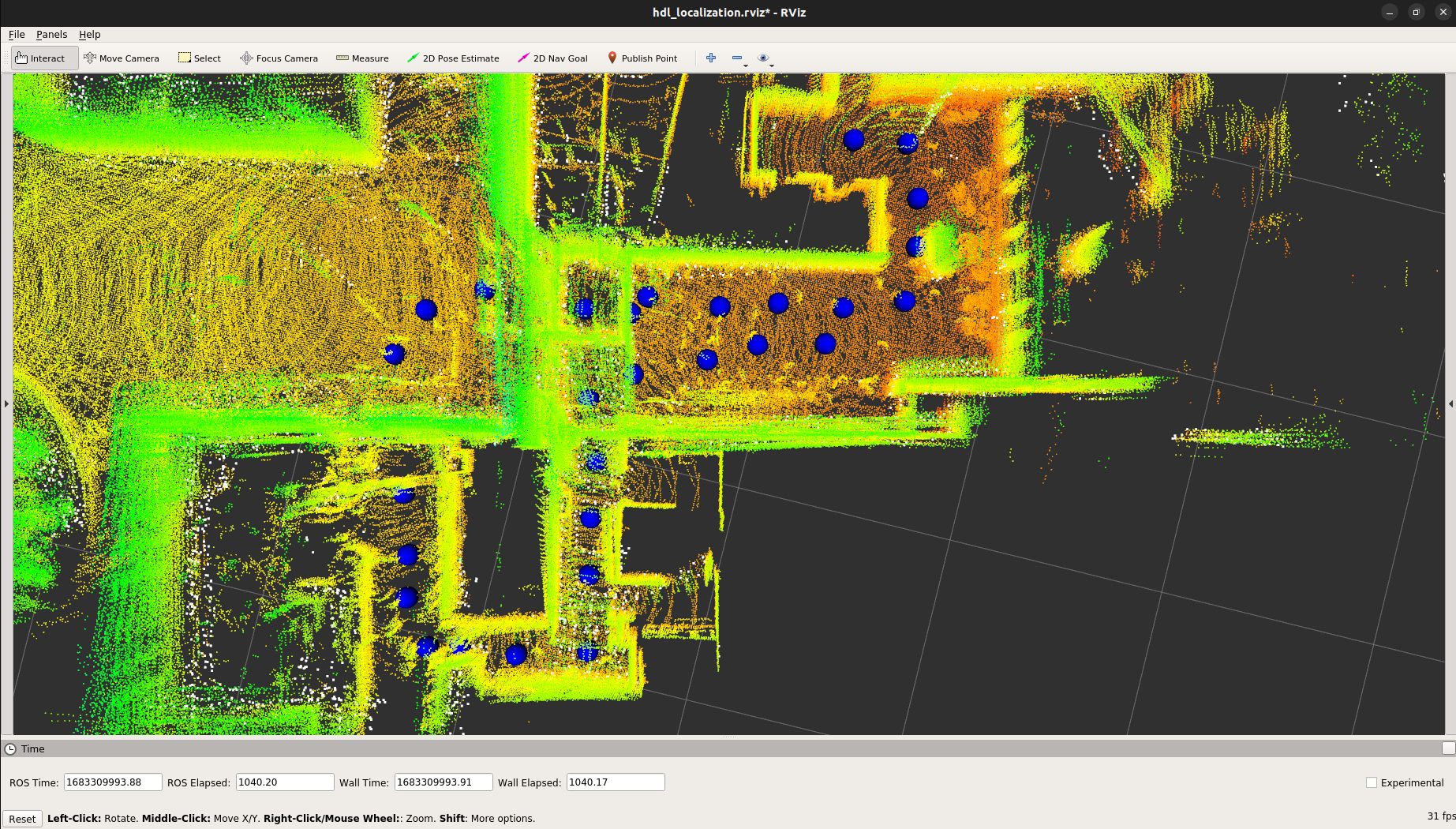Click the Wall Elapsed field

click(x=616, y=782)
